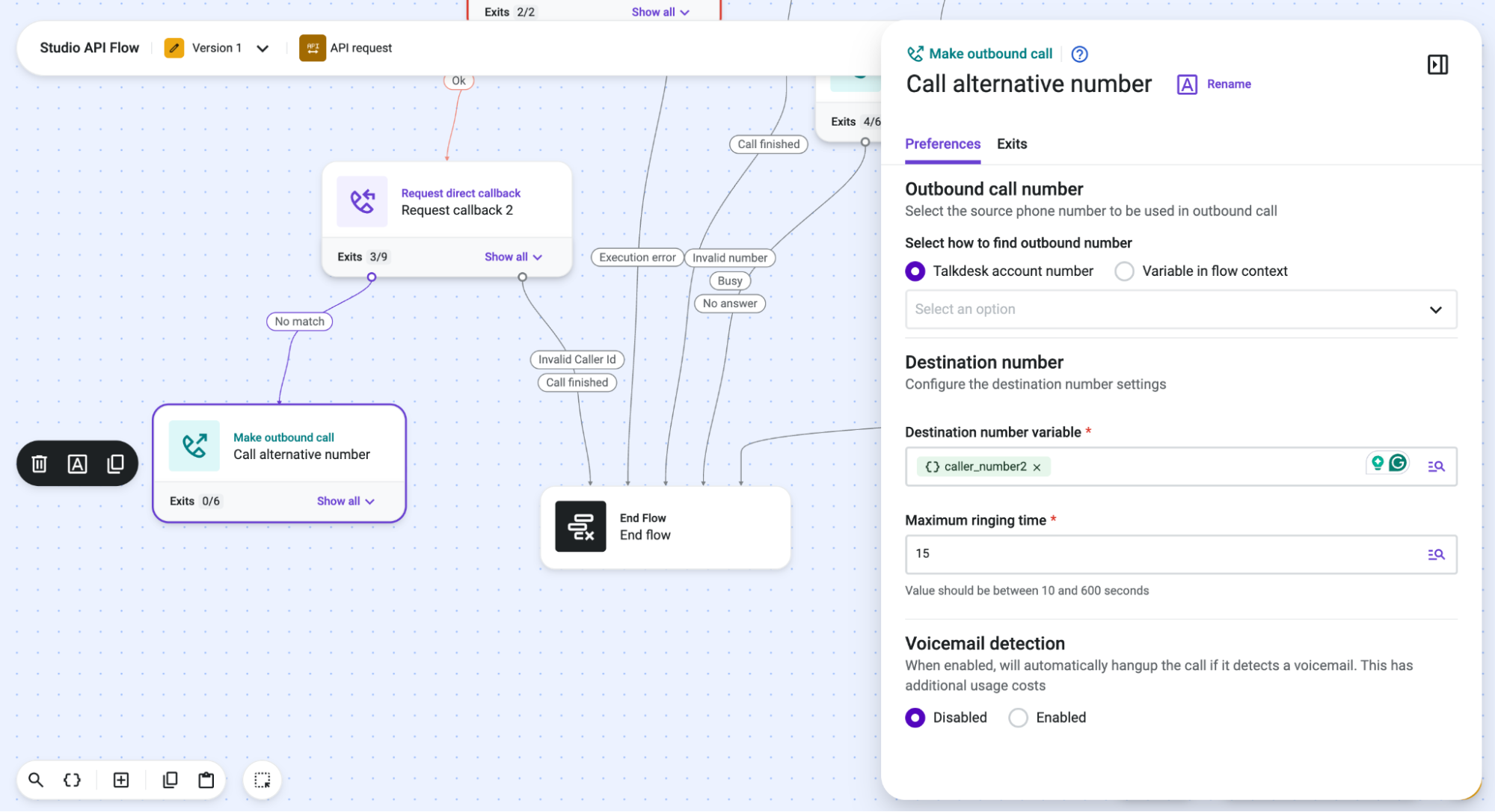Click the Rename link
Screen dimensions: 1495x812
1229,84
